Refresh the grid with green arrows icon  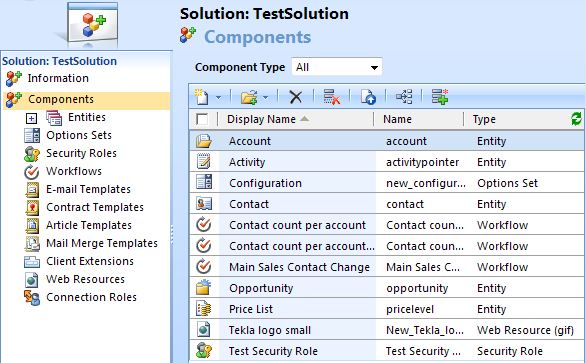point(577,119)
